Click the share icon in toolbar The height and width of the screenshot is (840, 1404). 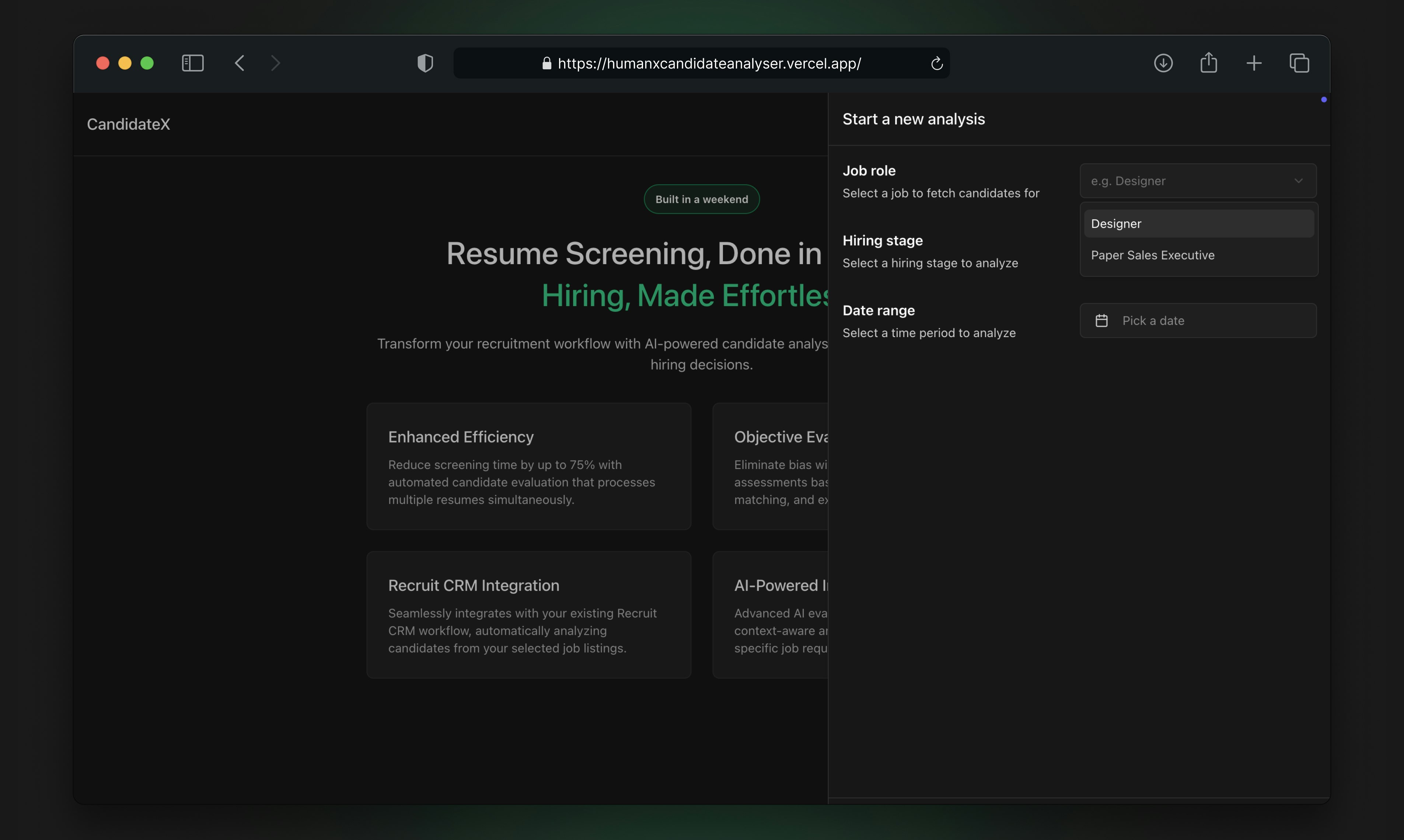click(1208, 62)
